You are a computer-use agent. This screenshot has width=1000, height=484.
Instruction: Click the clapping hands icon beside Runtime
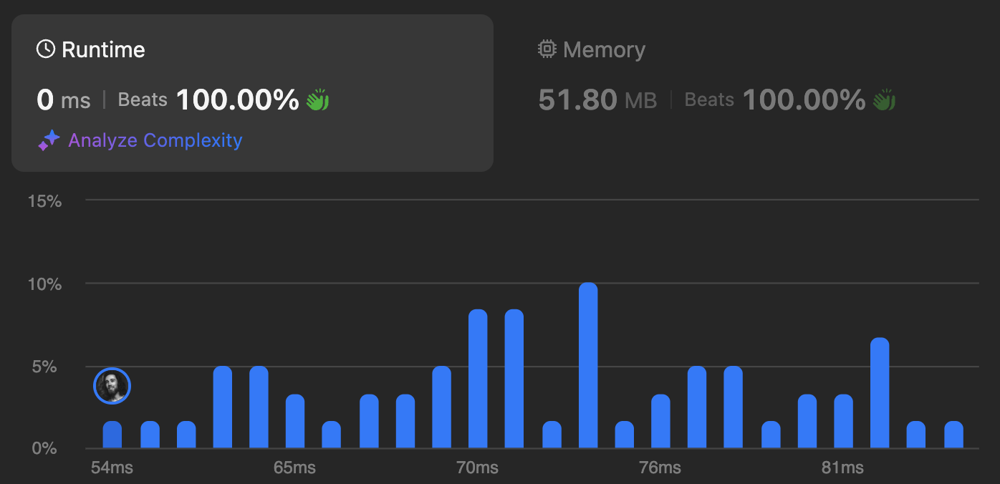(317, 100)
